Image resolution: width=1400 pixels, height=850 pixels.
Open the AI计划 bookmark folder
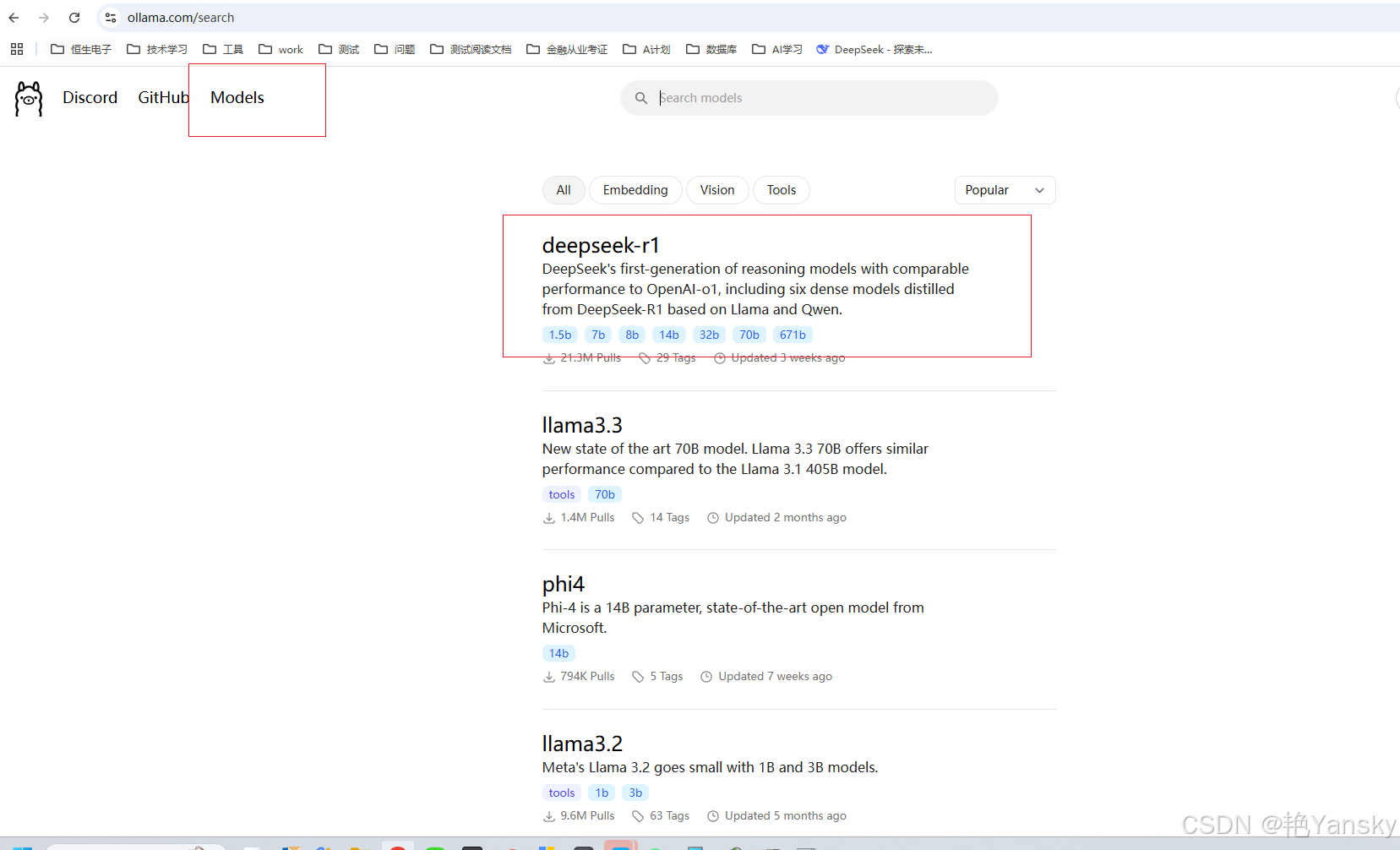tap(646, 49)
